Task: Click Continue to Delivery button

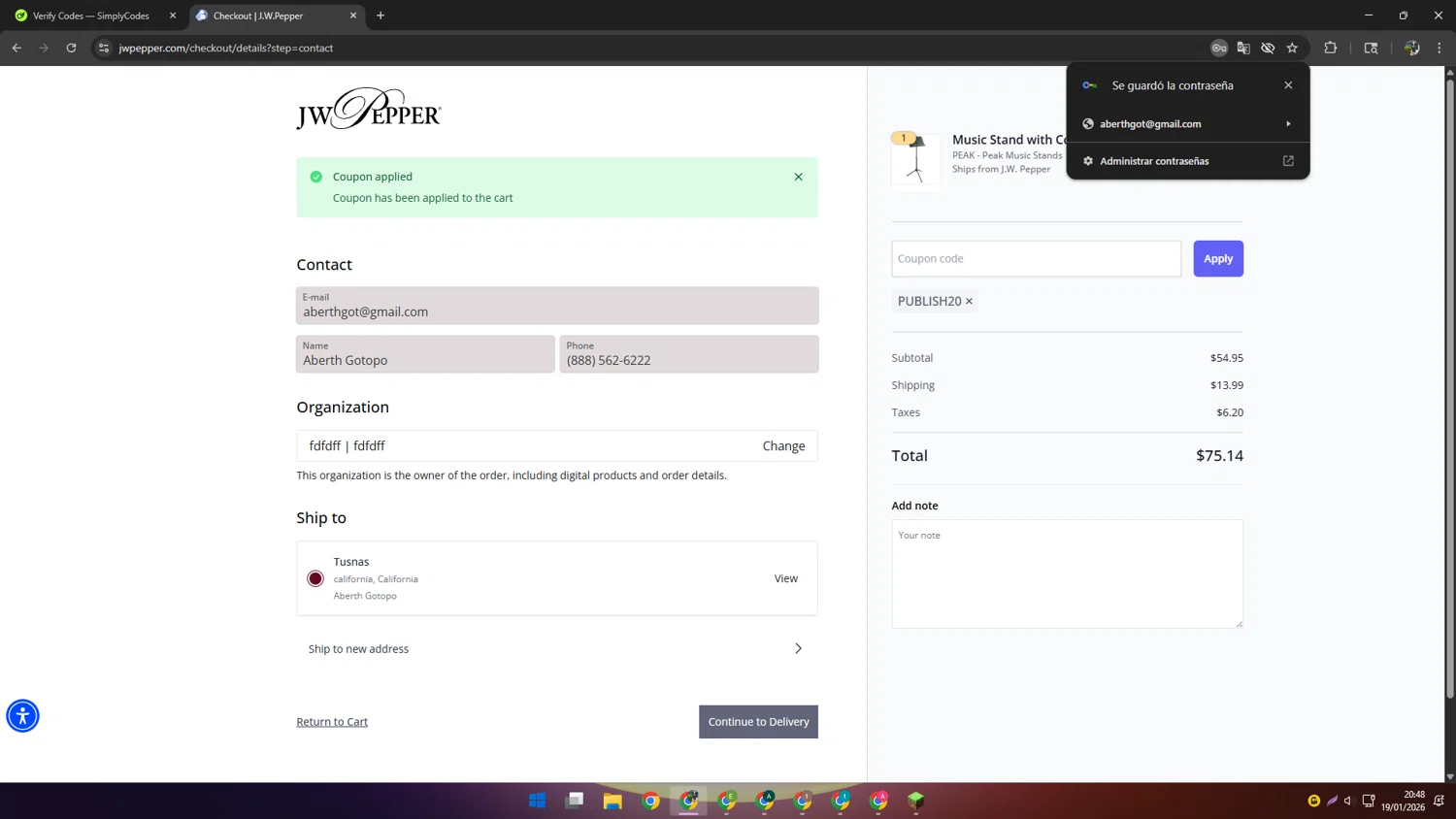Action: (x=758, y=721)
